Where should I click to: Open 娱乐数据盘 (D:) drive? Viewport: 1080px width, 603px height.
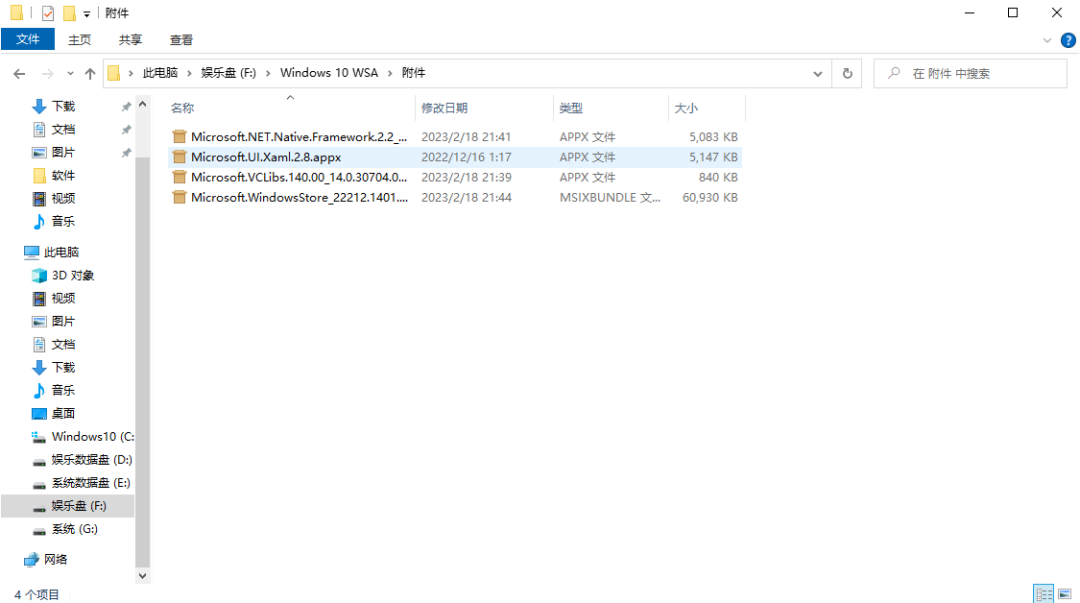tap(92, 460)
